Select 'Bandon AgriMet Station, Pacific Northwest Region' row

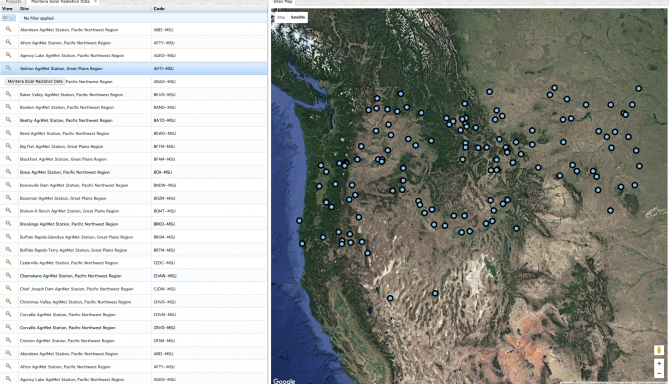pyautogui.click(x=134, y=107)
